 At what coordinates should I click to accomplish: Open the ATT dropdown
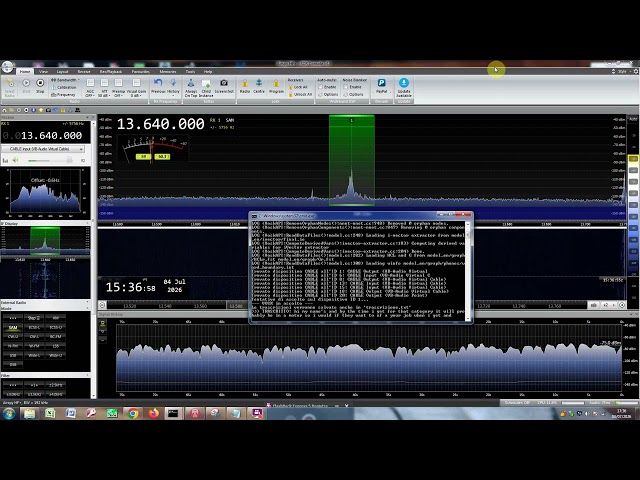[104, 87]
